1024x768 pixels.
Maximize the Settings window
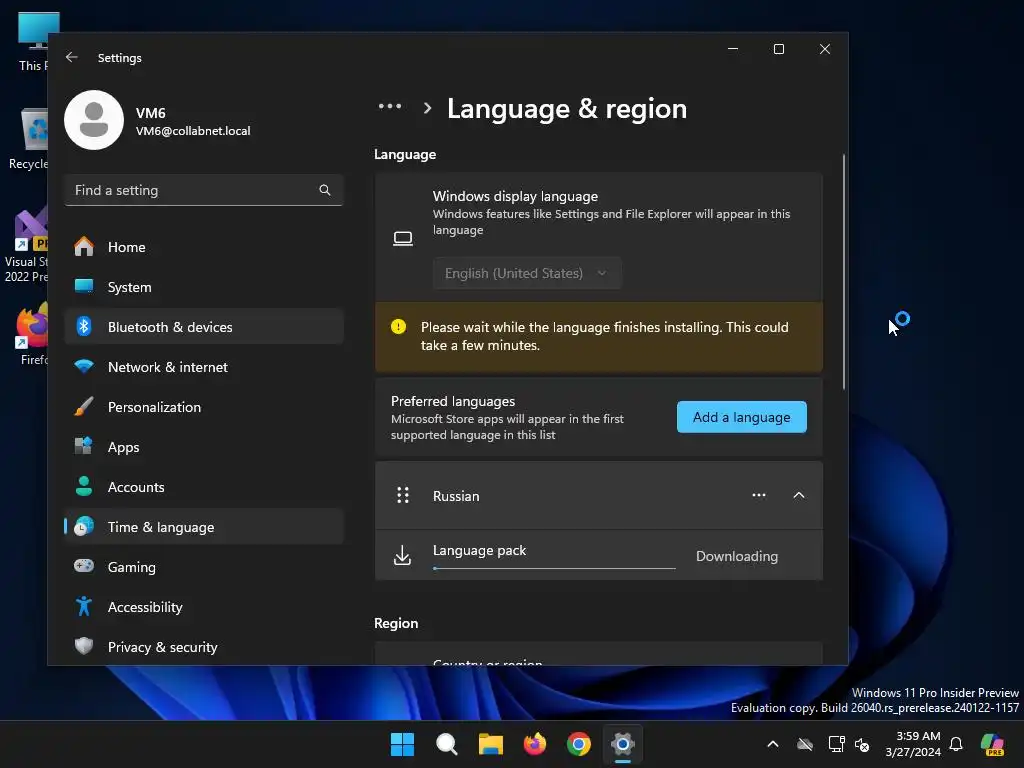tap(778, 49)
